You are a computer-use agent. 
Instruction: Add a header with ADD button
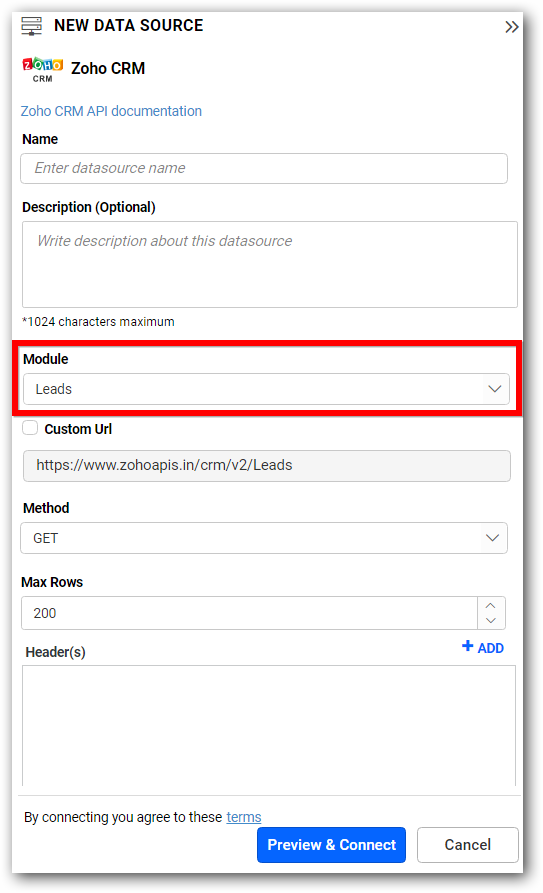[483, 648]
